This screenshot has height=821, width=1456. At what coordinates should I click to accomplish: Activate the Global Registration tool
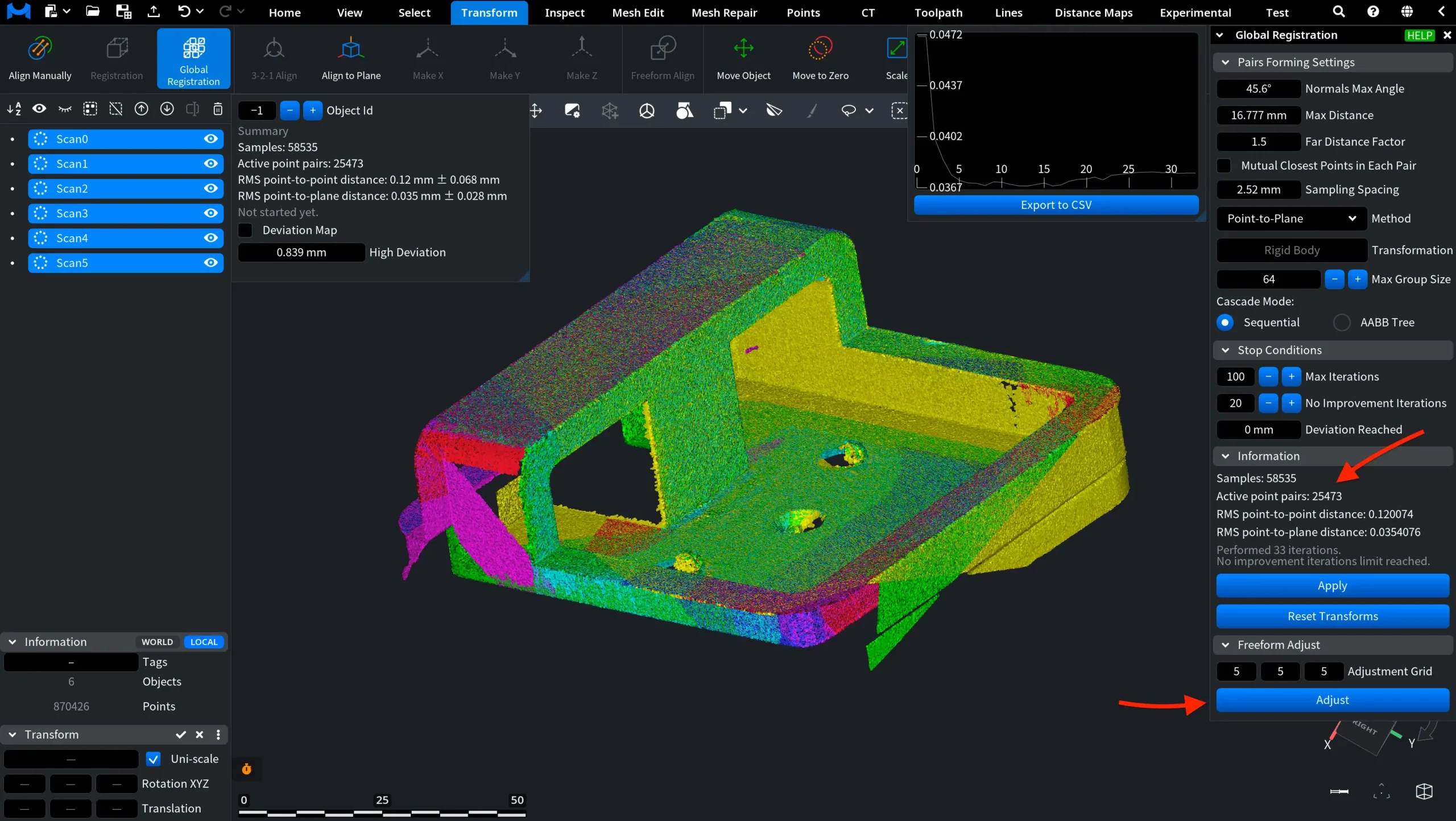point(193,59)
